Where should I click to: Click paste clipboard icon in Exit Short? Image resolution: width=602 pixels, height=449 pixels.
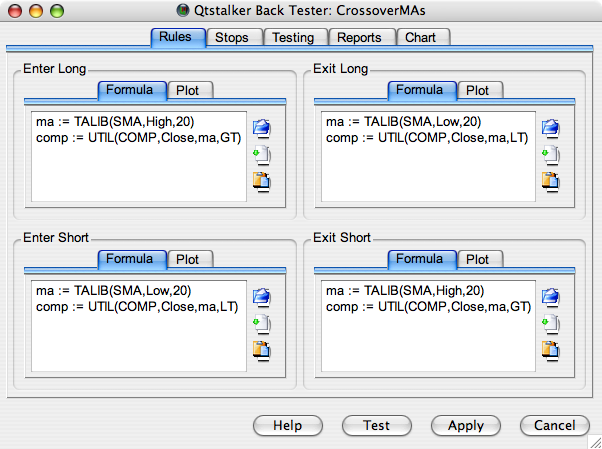pyautogui.click(x=551, y=351)
